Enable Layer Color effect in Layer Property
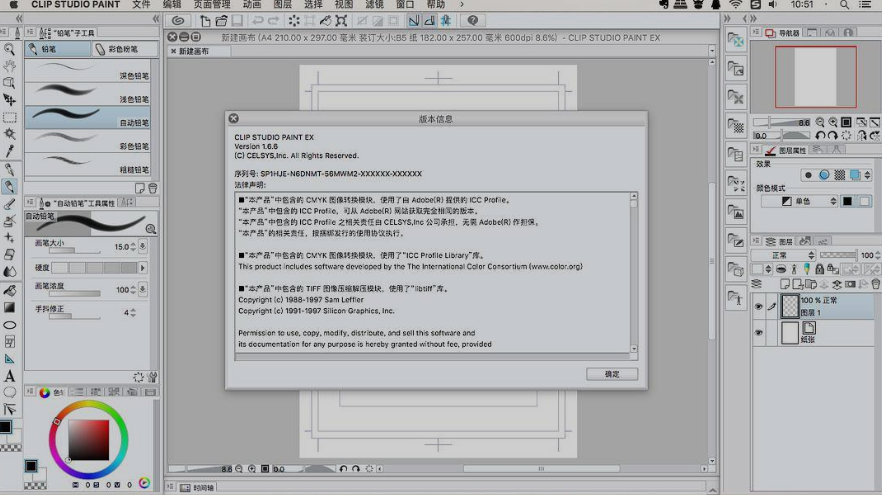The height and width of the screenshot is (495, 882). point(855,175)
